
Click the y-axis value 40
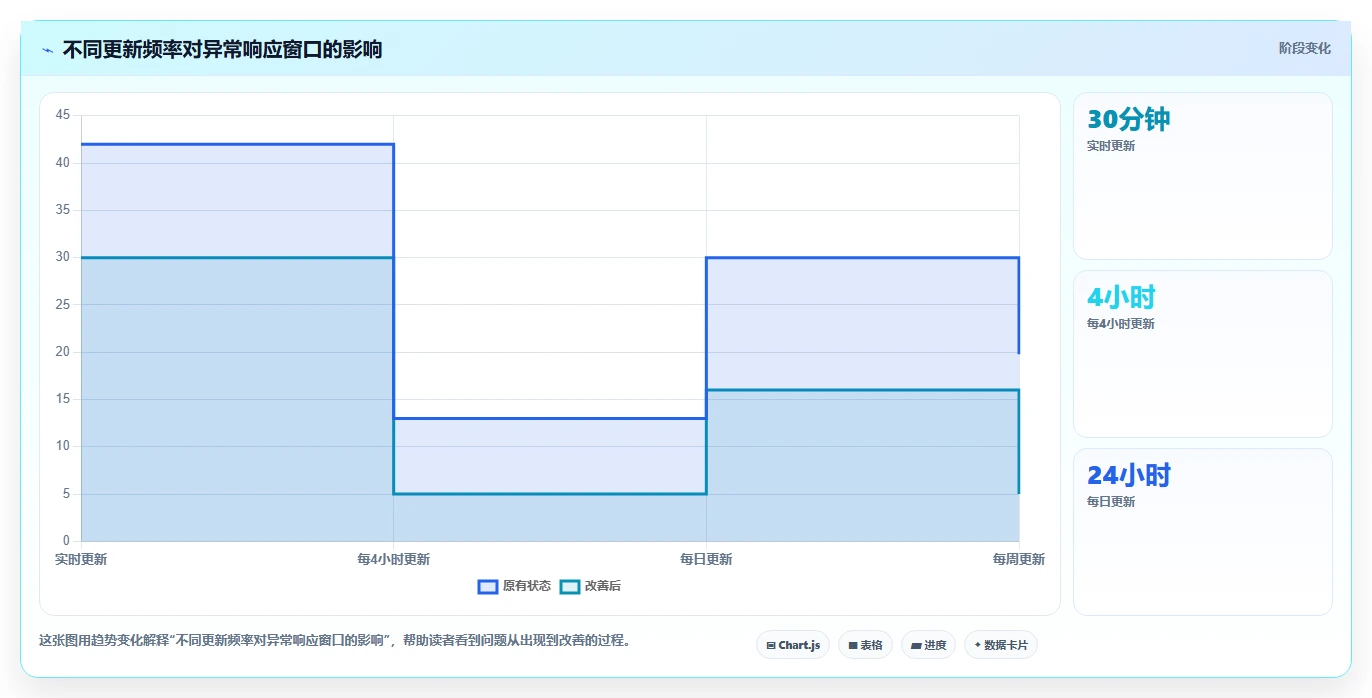coord(63,163)
